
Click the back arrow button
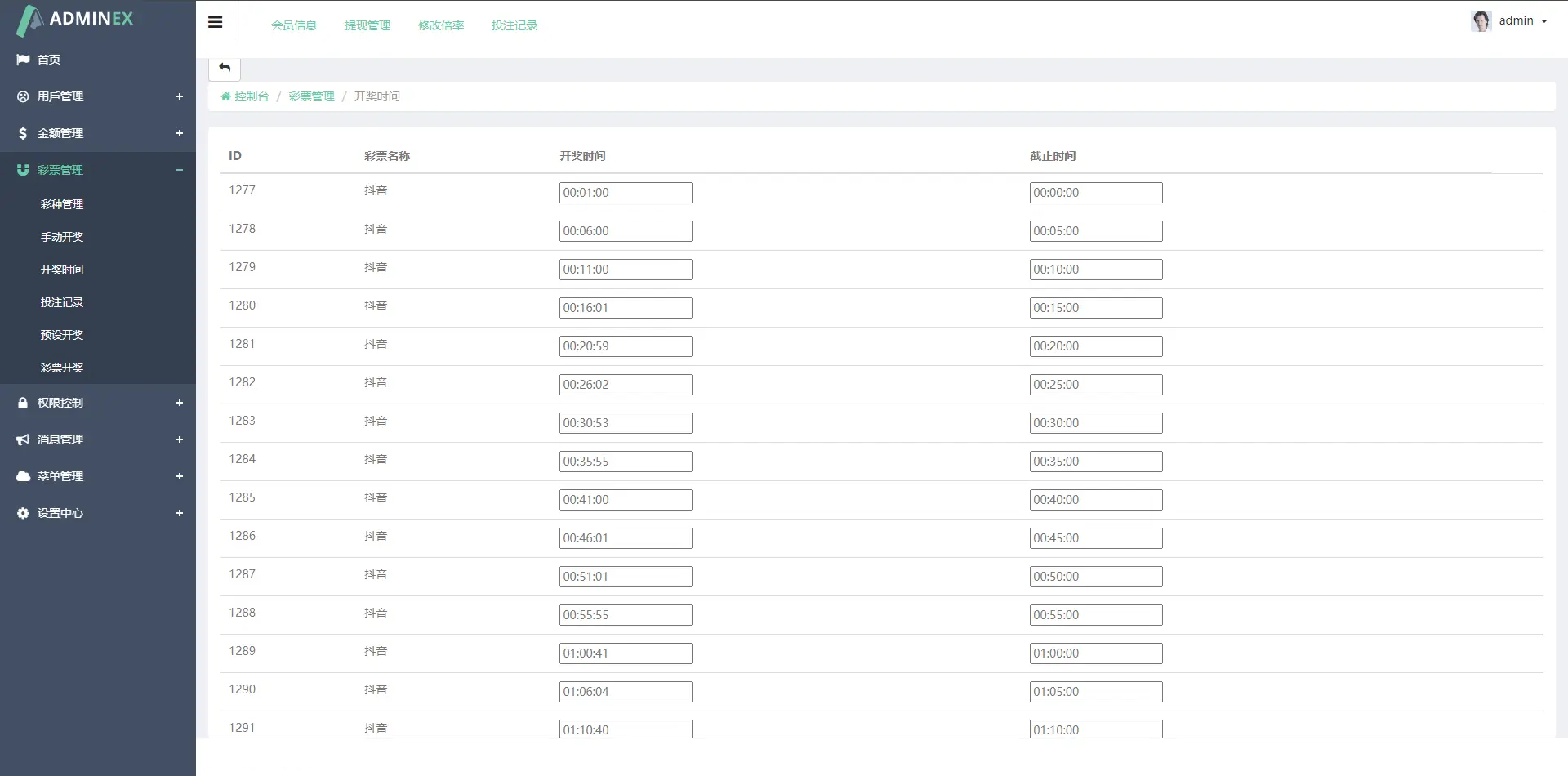tap(225, 68)
